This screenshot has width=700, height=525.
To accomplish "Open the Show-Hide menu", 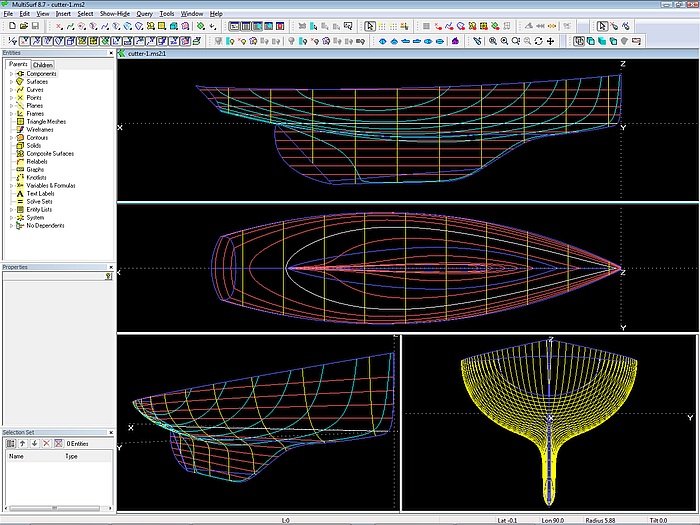I will [116, 14].
